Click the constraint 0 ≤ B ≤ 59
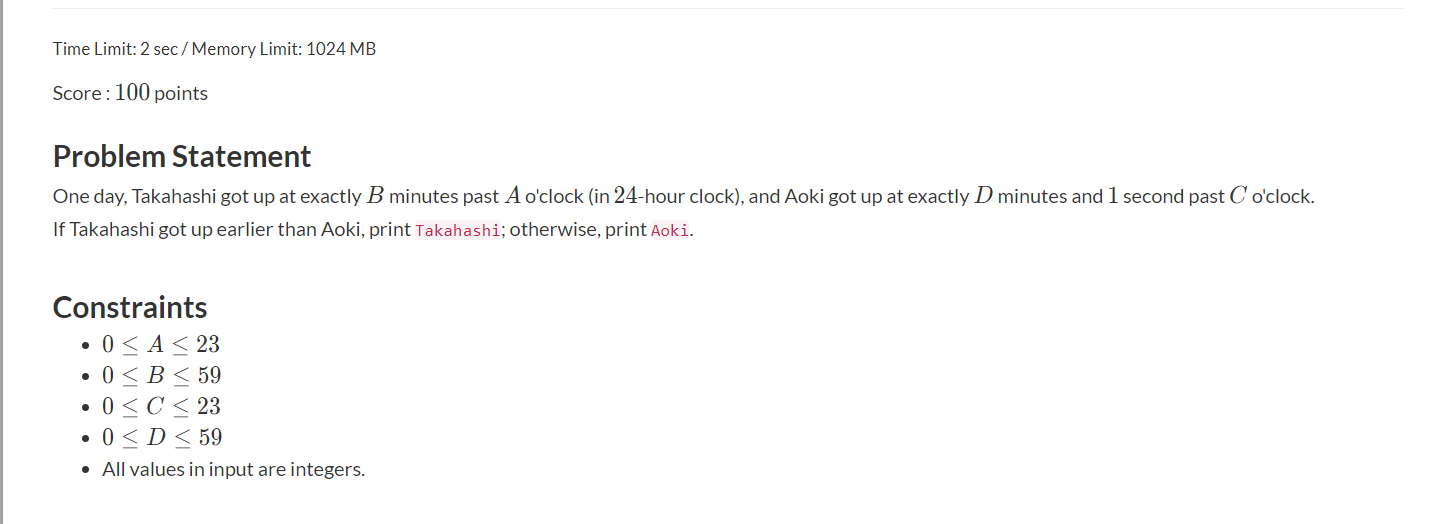Screen dimensions: 1449x524 point(161,376)
